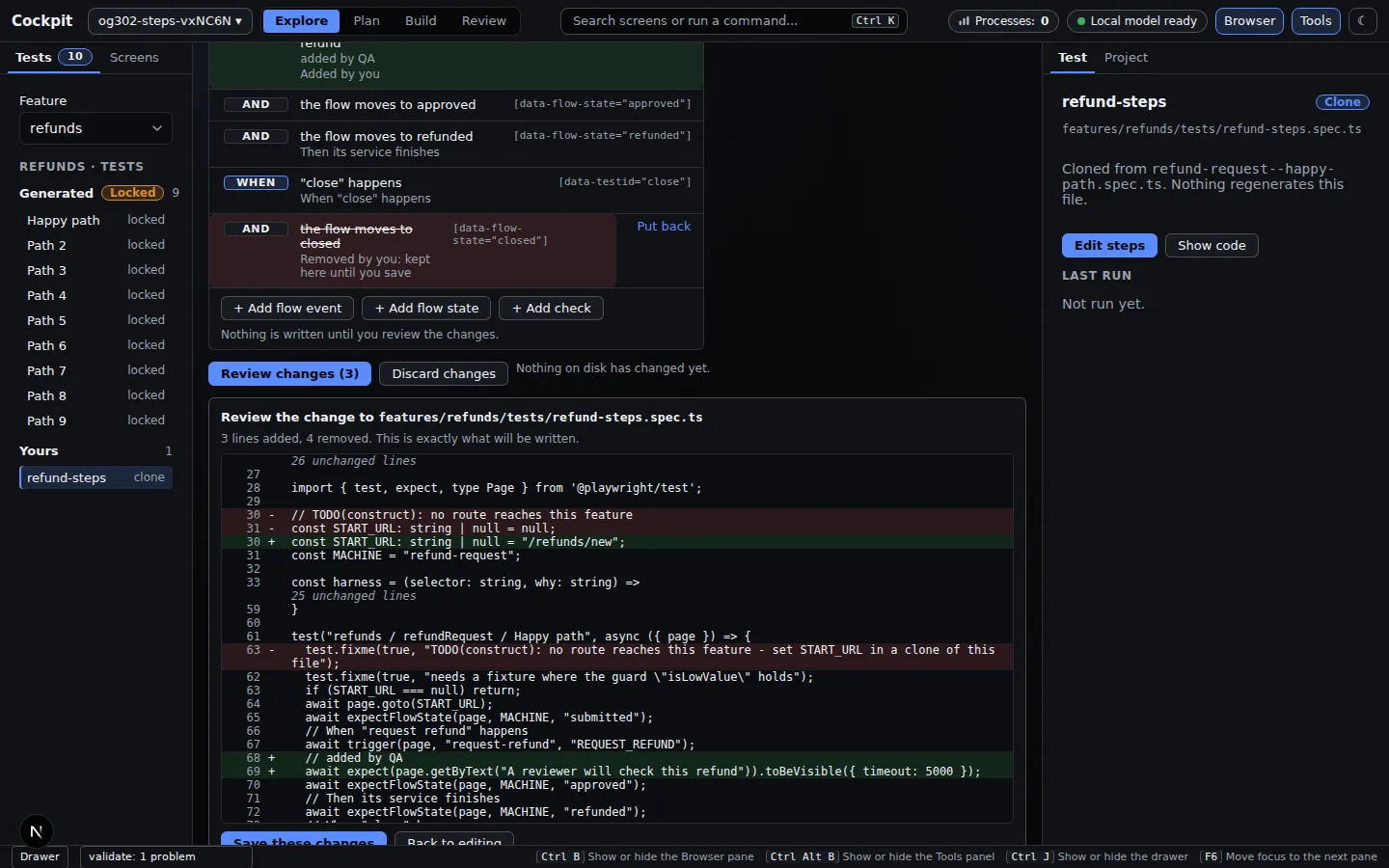Click the Clone badge beside refund-steps
This screenshot has height=868, width=1389.
(1342, 101)
